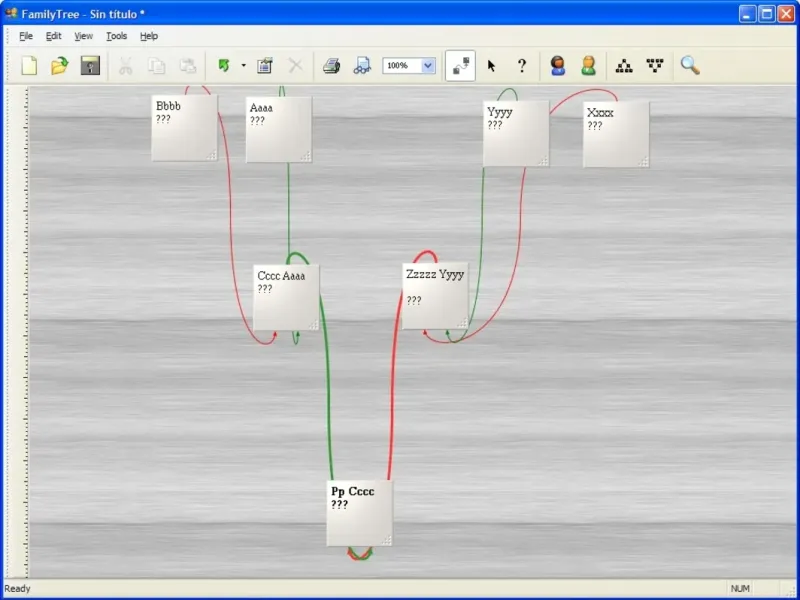Open the Help menu
This screenshot has width=800, height=600.
(x=149, y=36)
